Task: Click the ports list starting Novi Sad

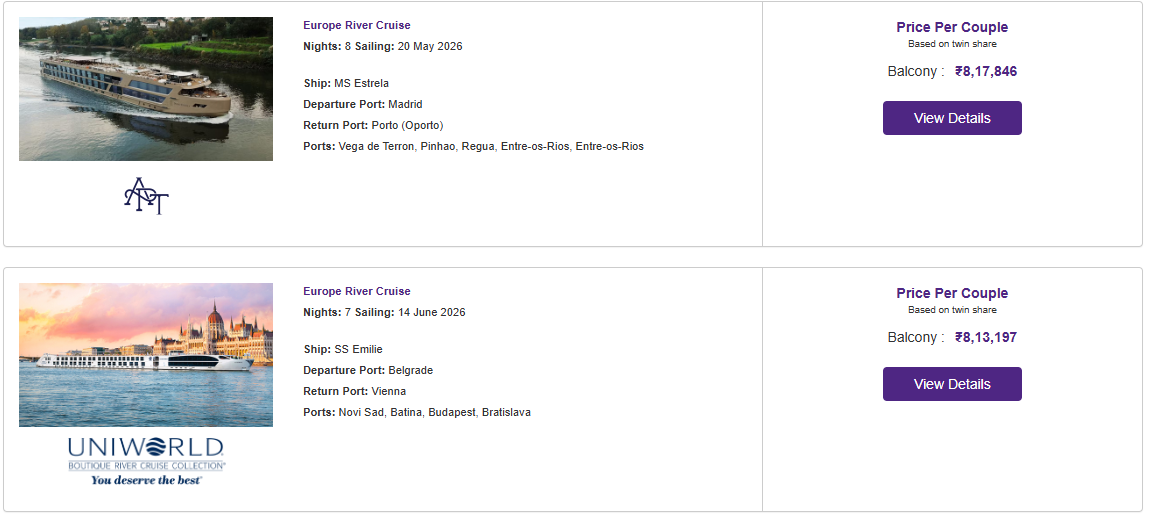Action: click(417, 413)
